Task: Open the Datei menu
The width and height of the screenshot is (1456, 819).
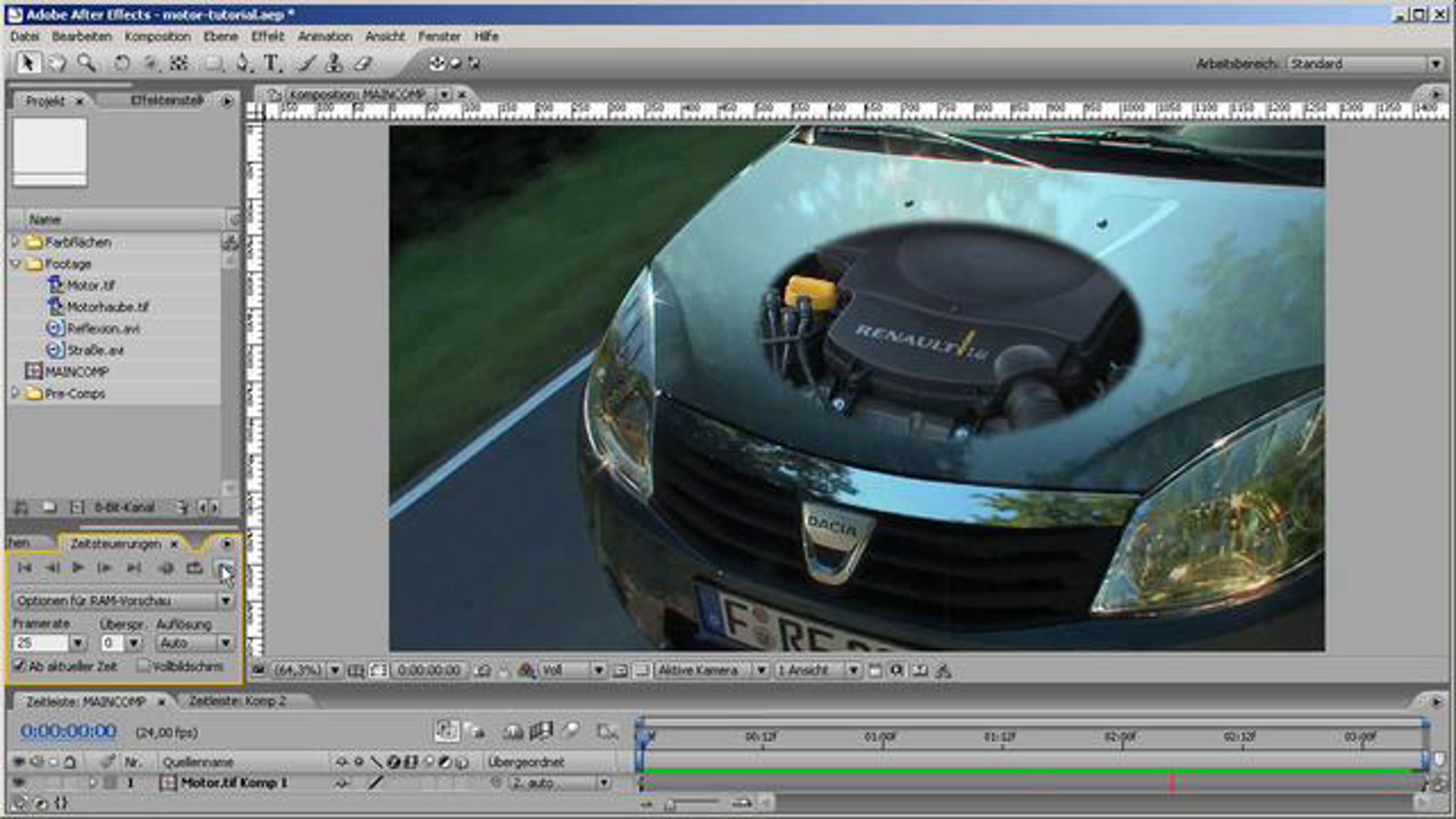Action: point(24,36)
